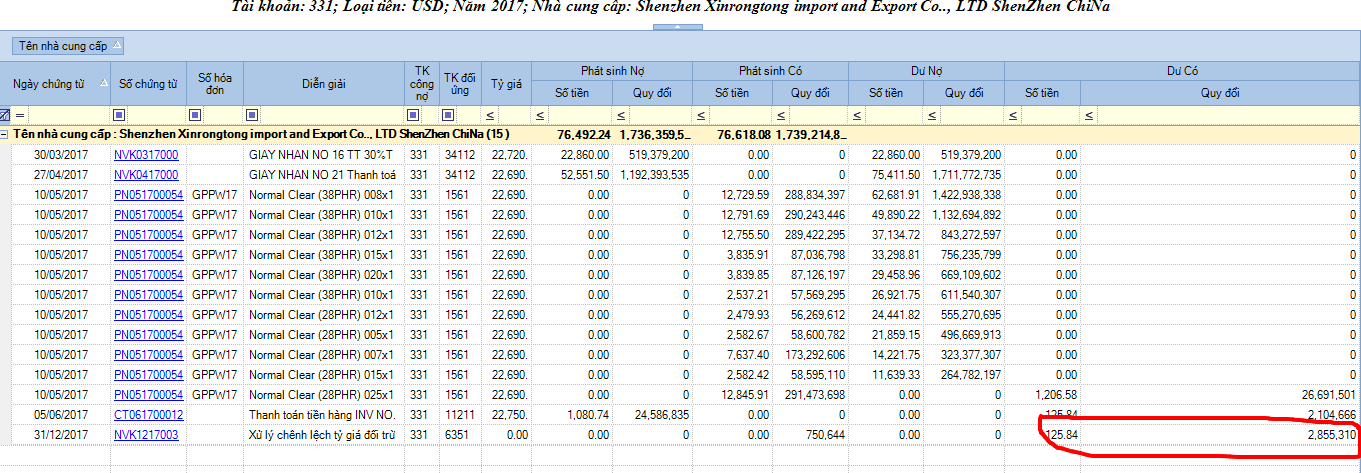Click the Diễn giải column header
Image resolution: width=1361 pixels, height=473 pixels.
pyautogui.click(x=323, y=84)
